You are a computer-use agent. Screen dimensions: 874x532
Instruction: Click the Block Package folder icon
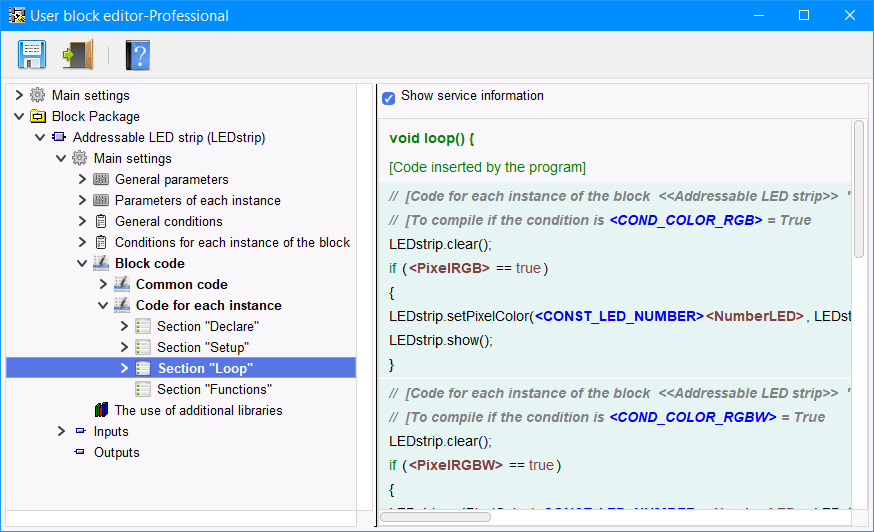[38, 117]
